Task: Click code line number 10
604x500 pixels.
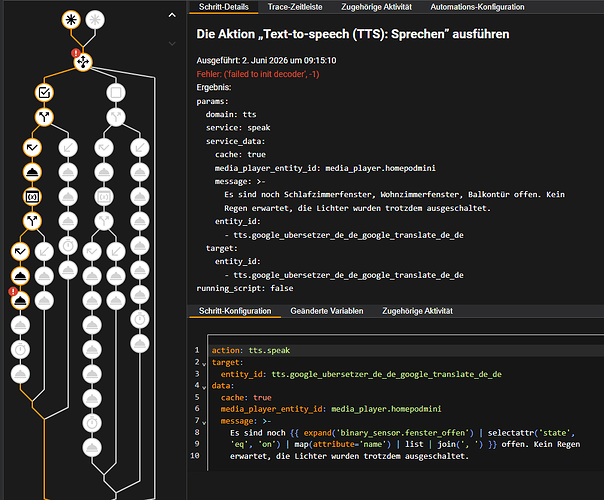Action: [195, 456]
